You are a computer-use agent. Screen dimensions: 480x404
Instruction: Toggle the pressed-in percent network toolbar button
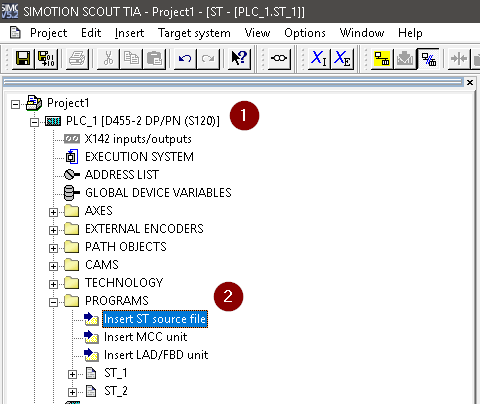click(428, 59)
